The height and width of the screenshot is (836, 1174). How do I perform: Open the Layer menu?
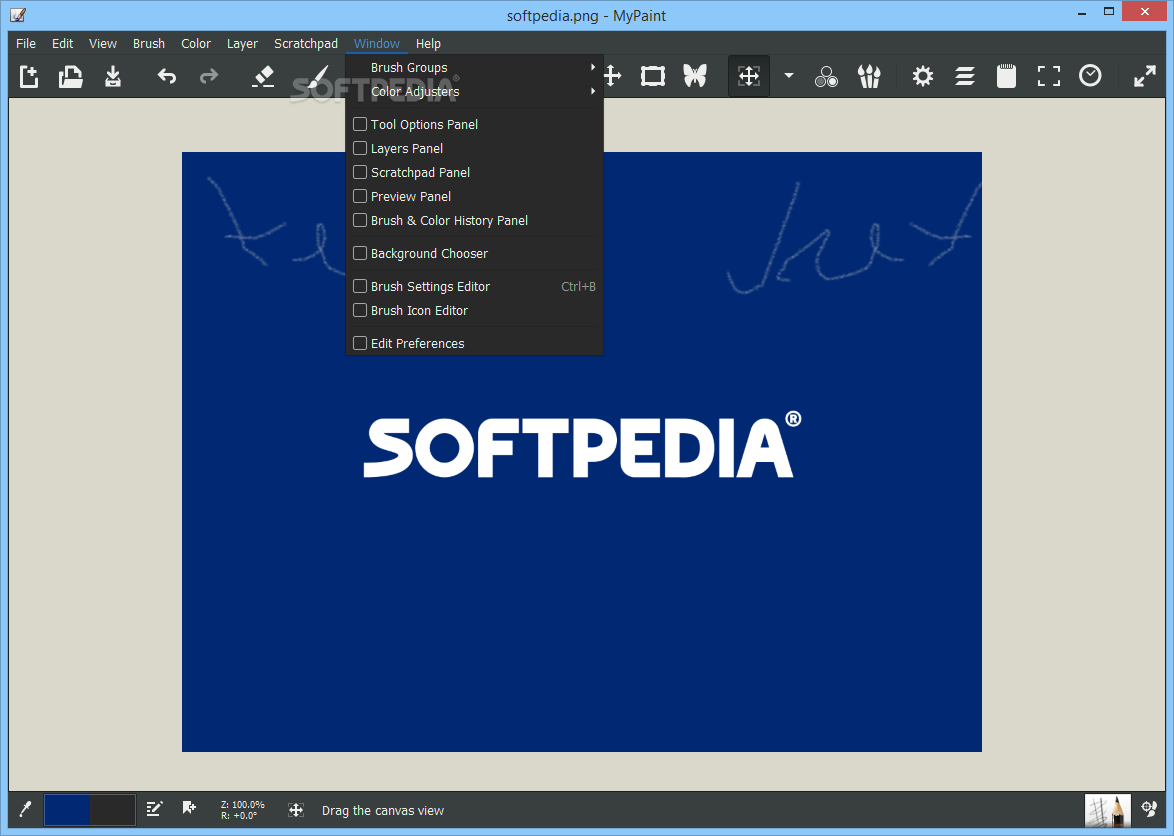pos(242,43)
